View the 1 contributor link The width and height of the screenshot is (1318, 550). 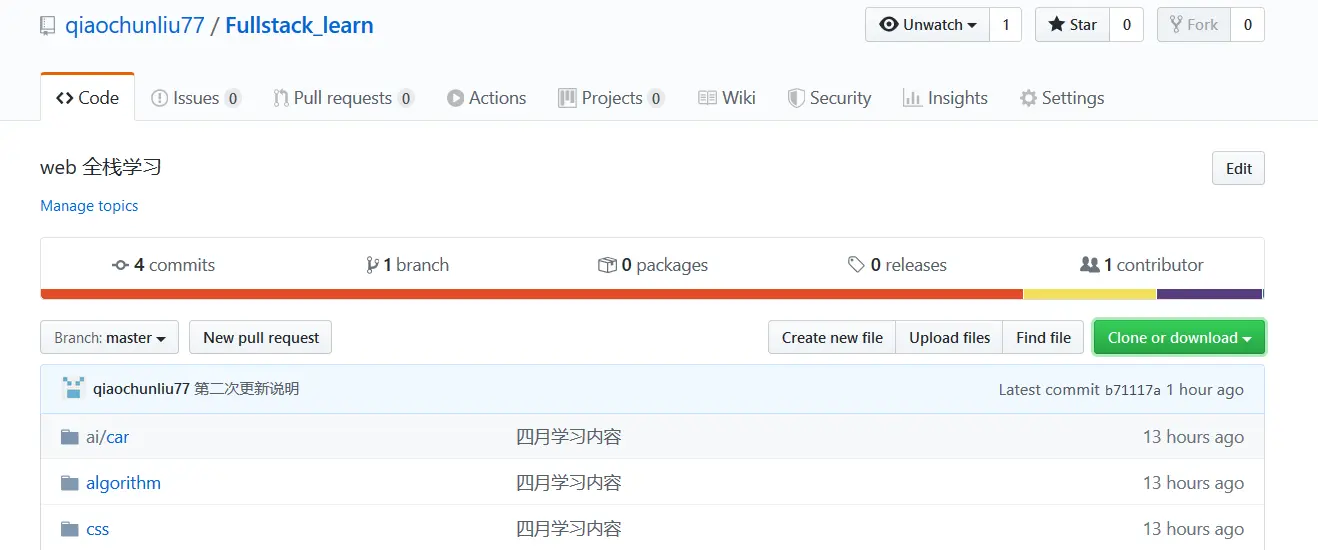(x=1141, y=265)
